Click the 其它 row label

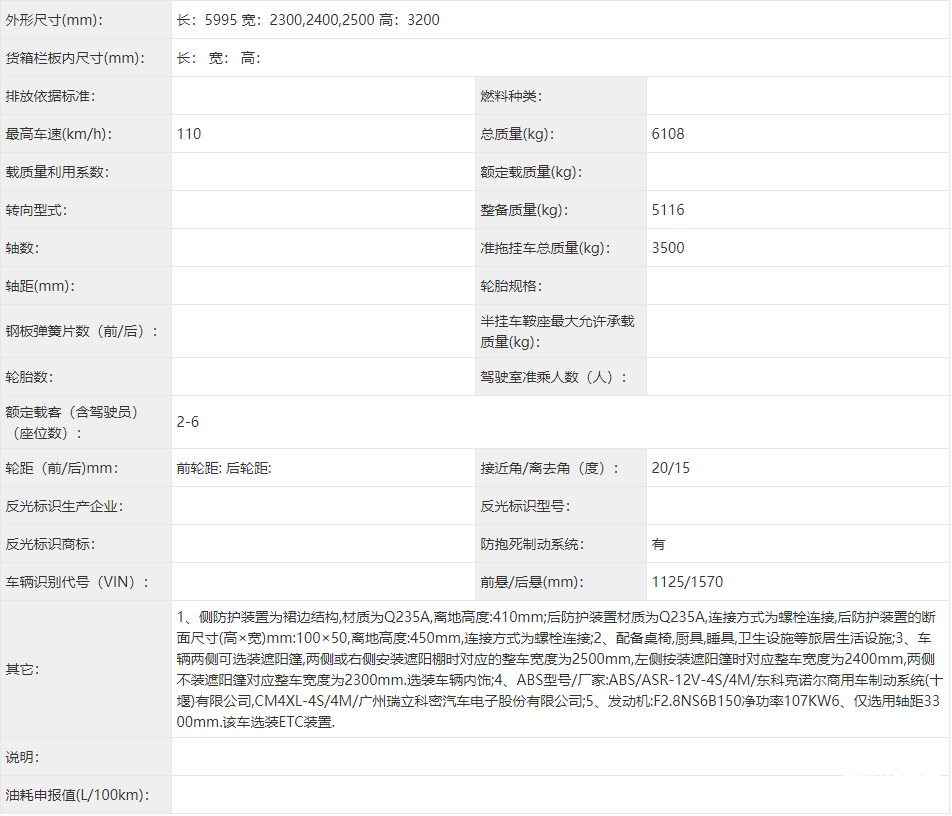[x=22, y=670]
